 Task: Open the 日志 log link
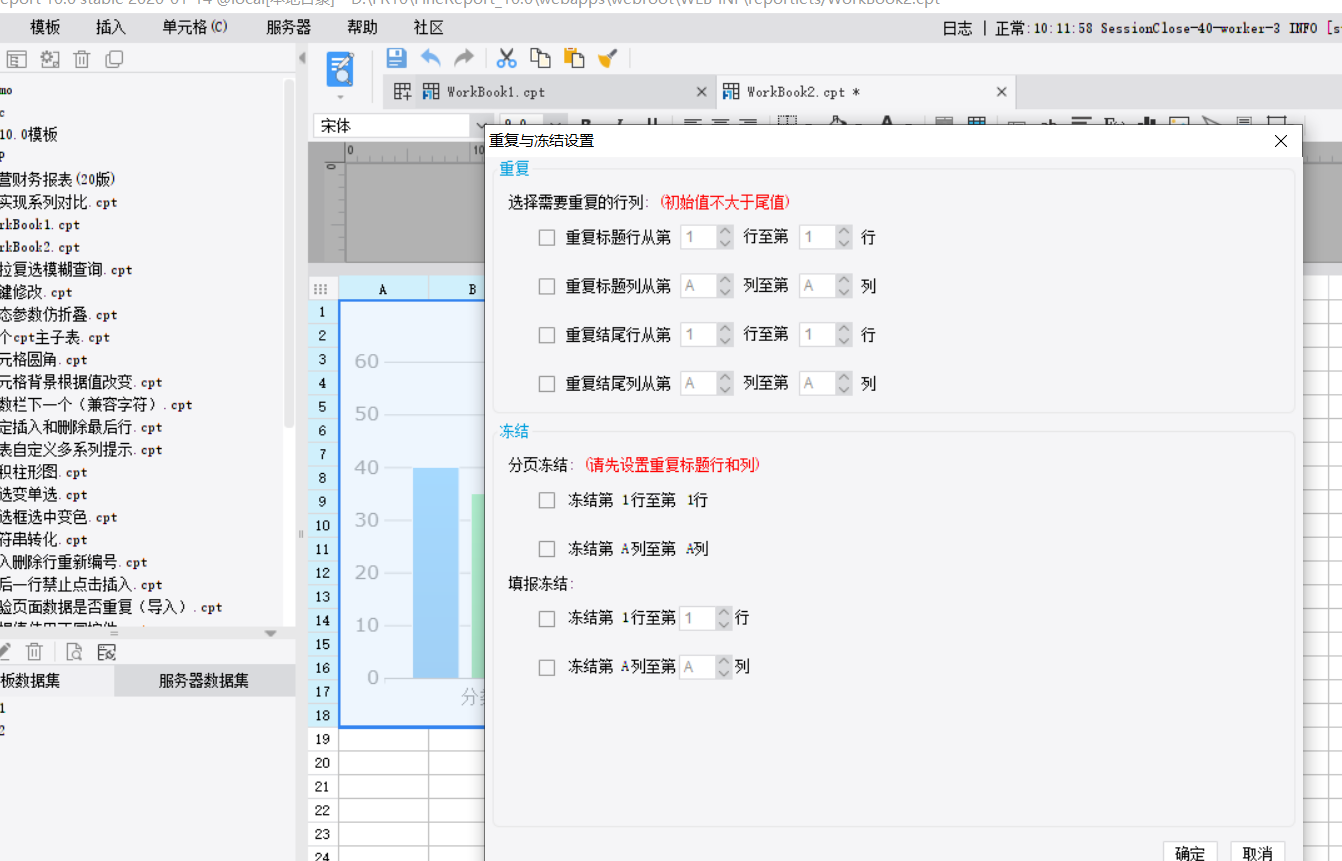pyautogui.click(x=957, y=28)
